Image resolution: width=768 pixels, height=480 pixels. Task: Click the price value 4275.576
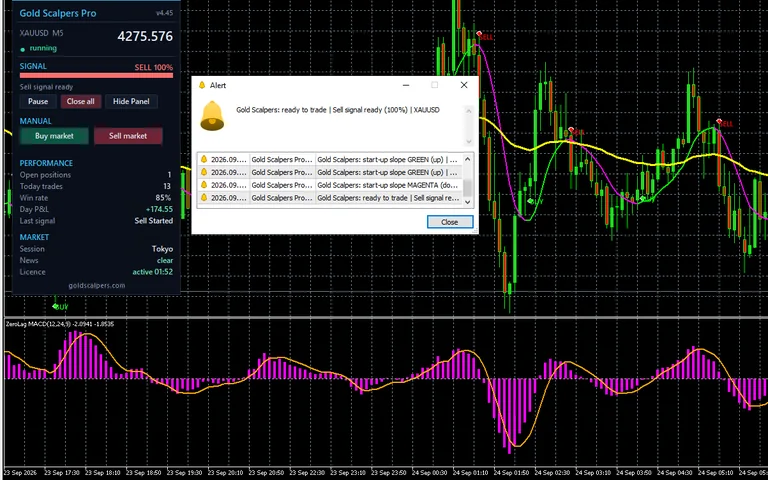coord(145,36)
